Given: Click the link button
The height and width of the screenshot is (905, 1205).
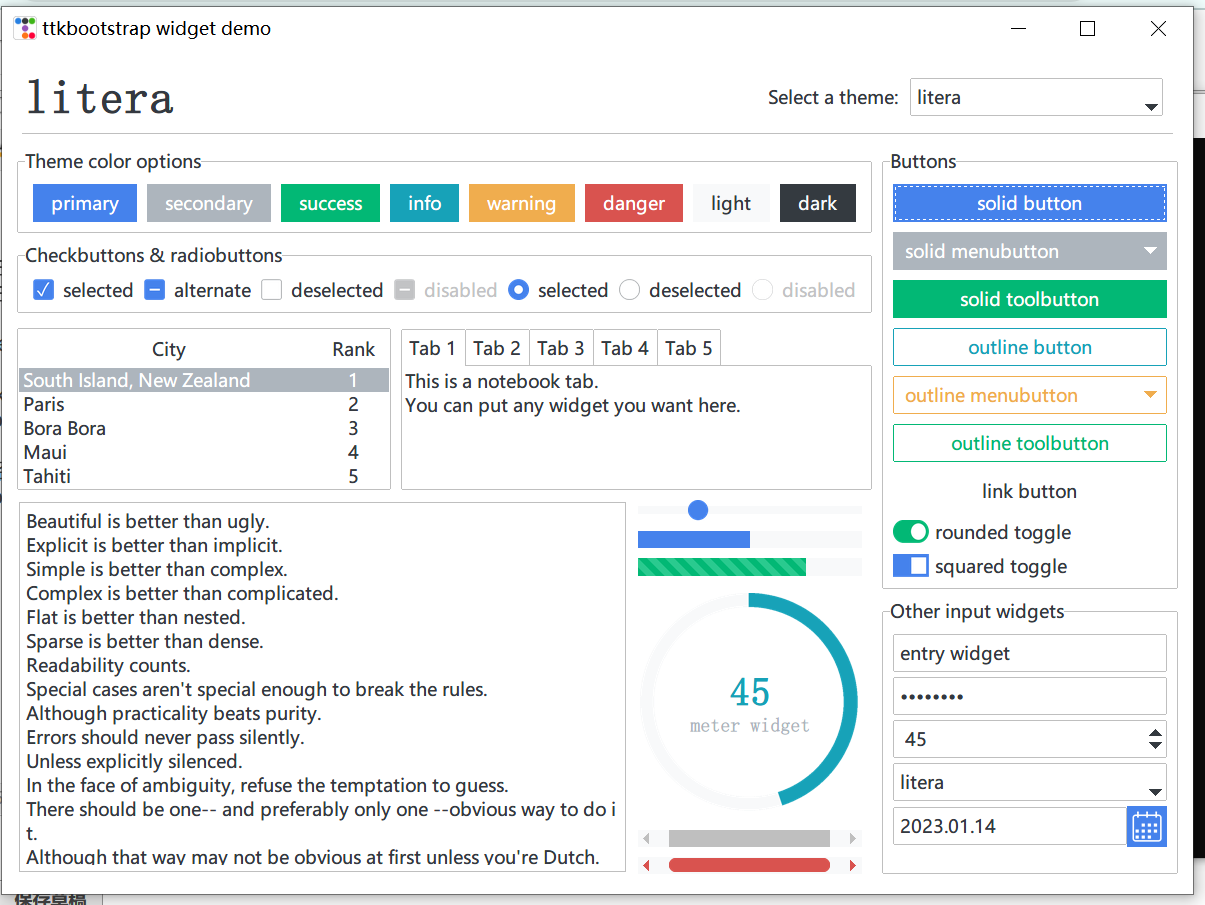Looking at the screenshot, I should 1030,491.
